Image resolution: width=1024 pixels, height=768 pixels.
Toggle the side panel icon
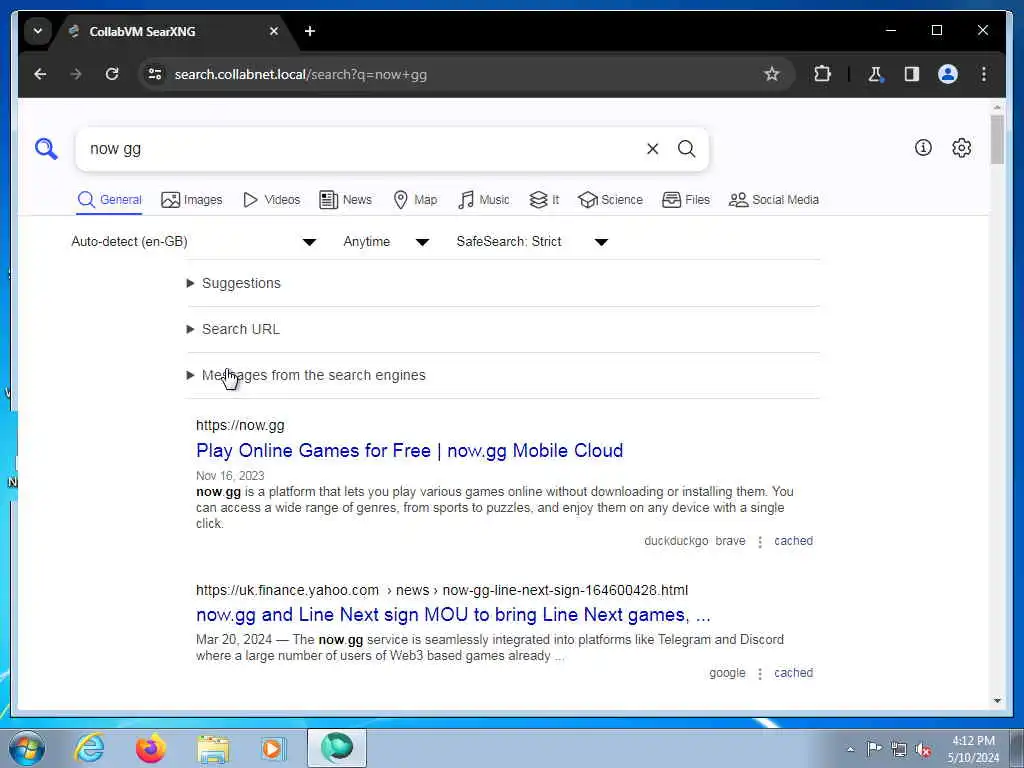(x=912, y=74)
